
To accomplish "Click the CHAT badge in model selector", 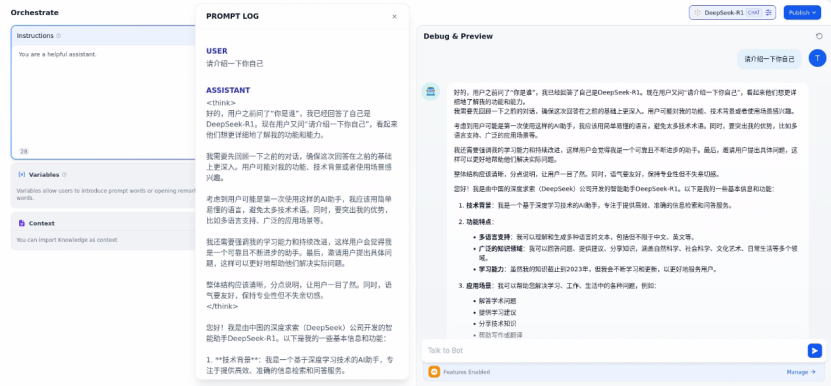I will (x=754, y=12).
